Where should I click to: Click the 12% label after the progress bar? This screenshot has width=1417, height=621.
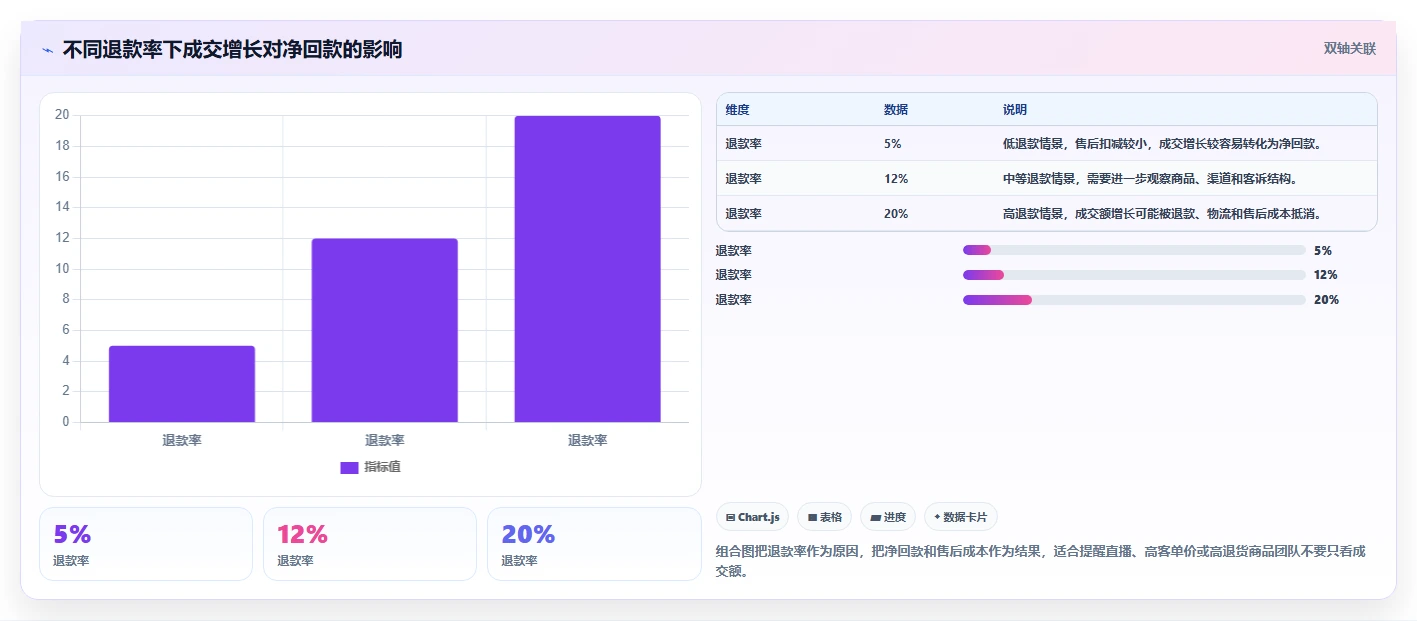(1326, 275)
